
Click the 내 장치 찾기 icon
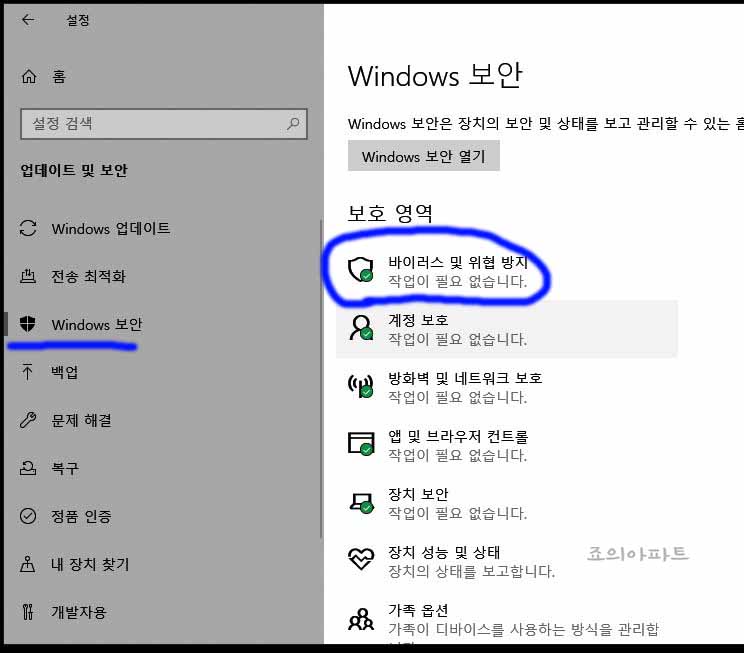[x=28, y=564]
